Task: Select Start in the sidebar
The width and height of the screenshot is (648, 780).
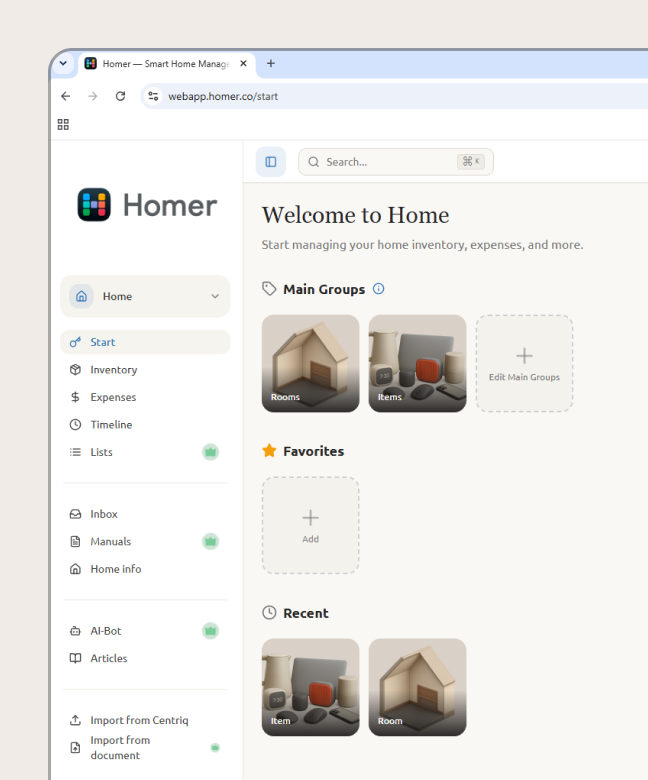Action: (x=145, y=342)
